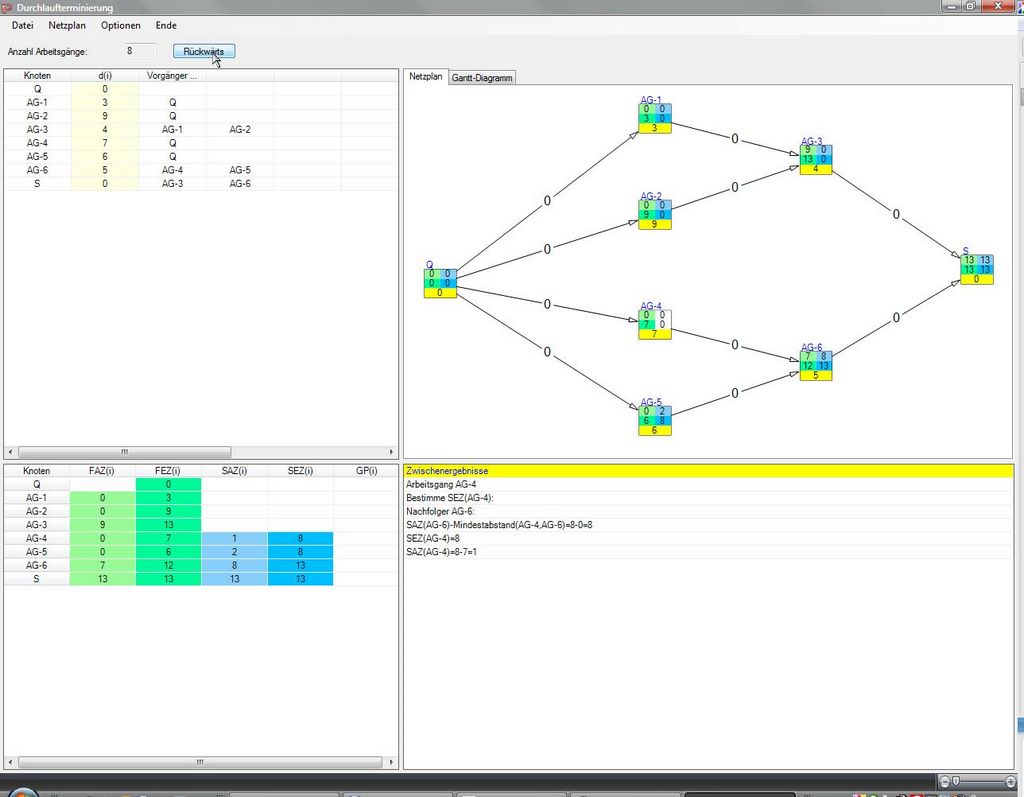Screen dimensions: 1024x797
Task: Click the Ende menu item
Action: pyautogui.click(x=166, y=25)
